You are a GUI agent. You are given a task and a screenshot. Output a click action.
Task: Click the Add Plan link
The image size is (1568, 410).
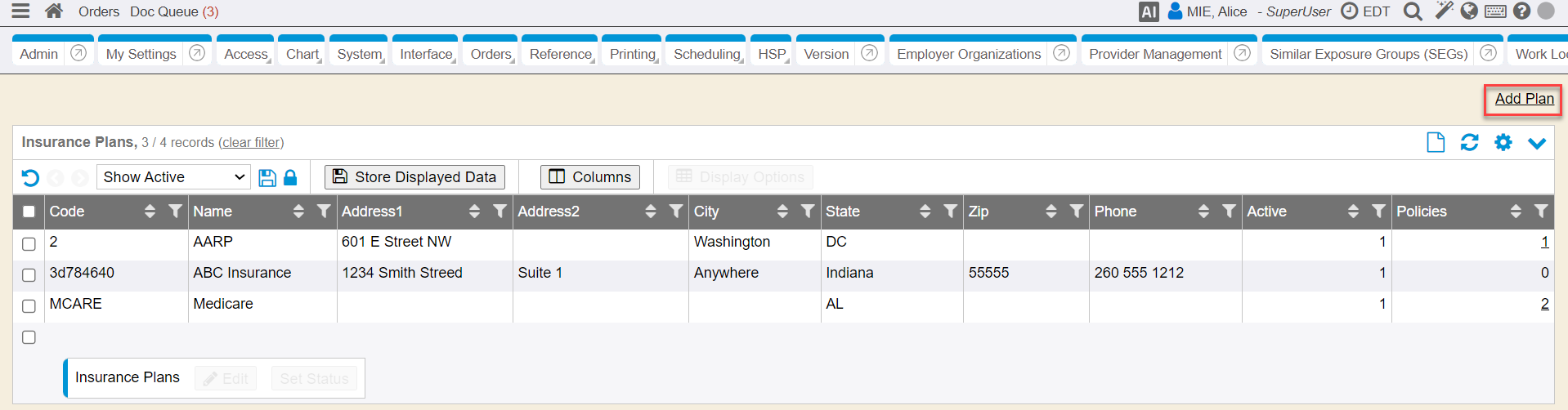(x=1524, y=99)
